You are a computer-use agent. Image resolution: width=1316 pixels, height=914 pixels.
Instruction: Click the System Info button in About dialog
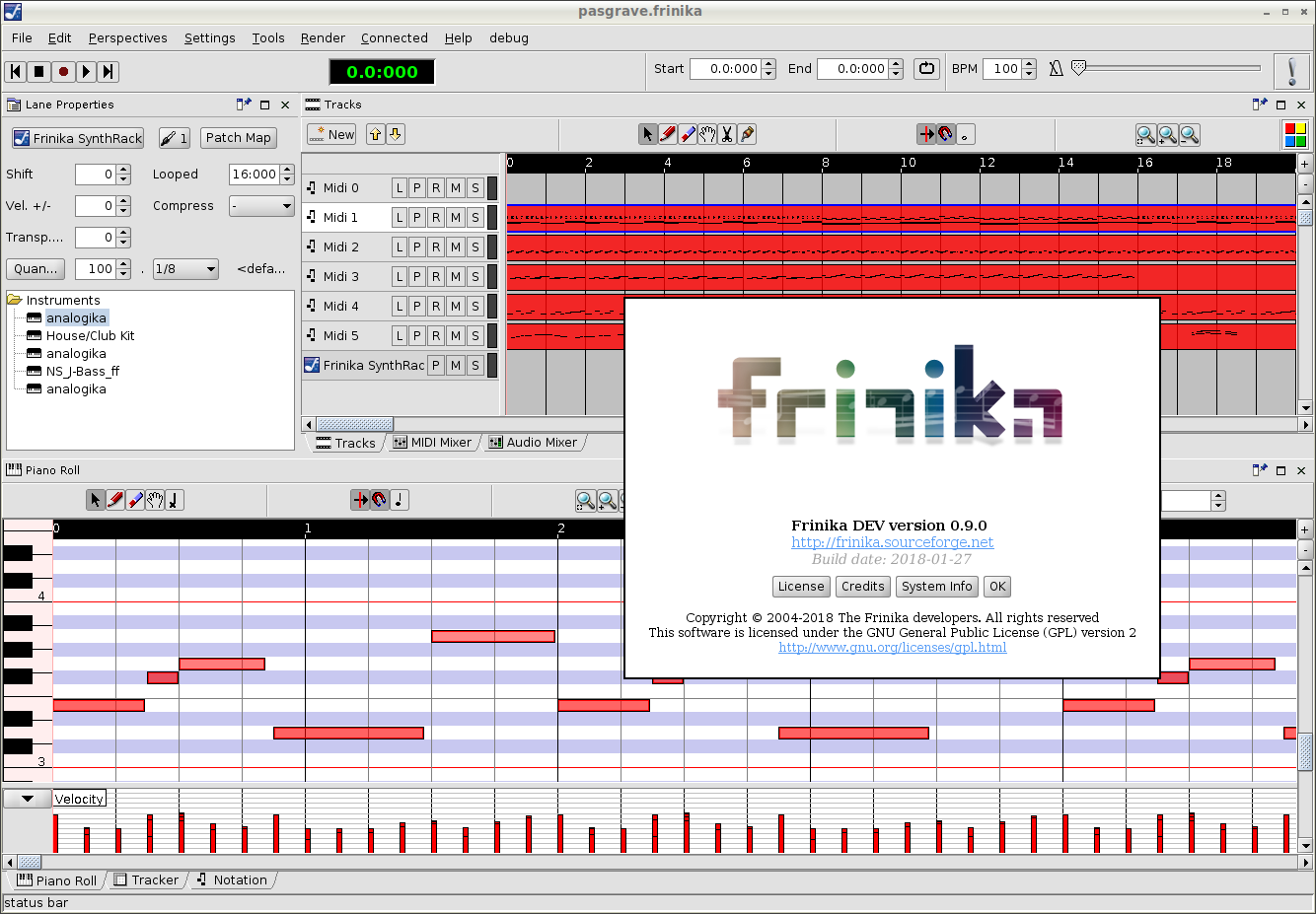[x=937, y=587]
